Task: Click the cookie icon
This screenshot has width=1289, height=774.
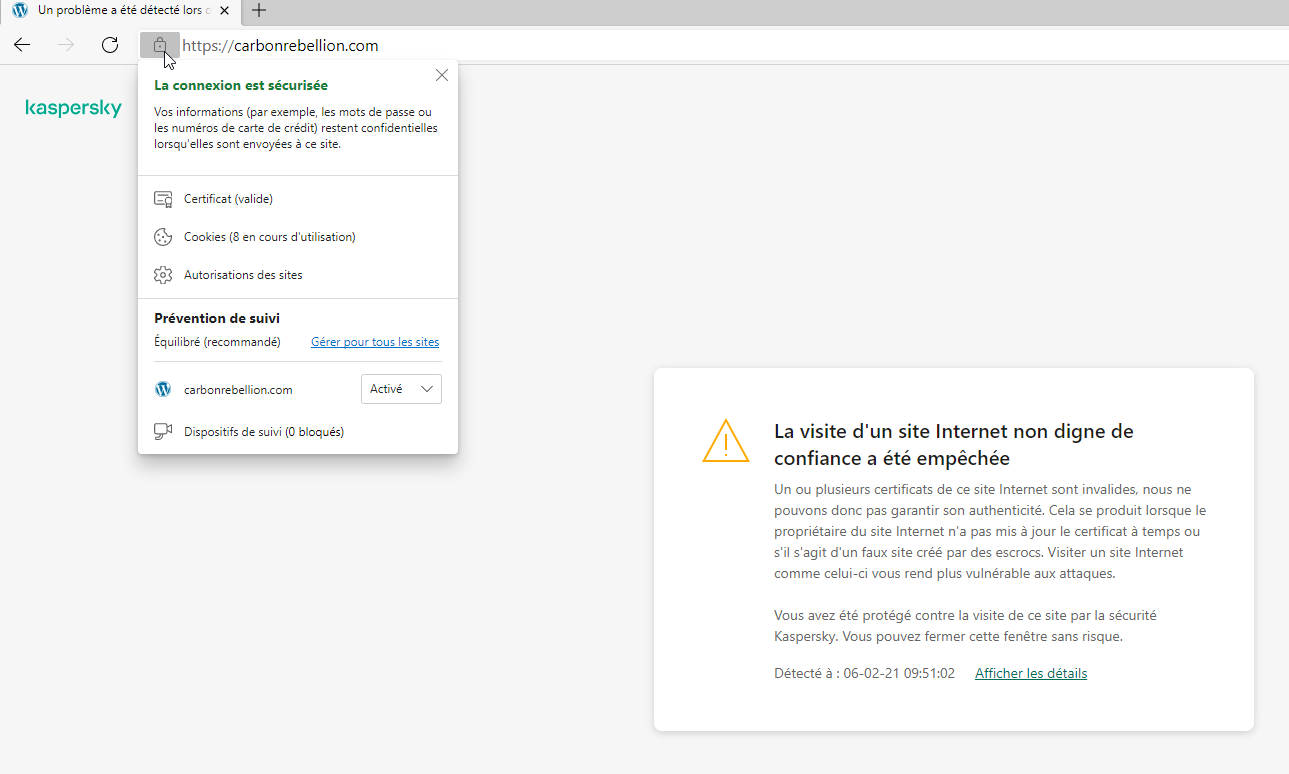Action: point(163,237)
